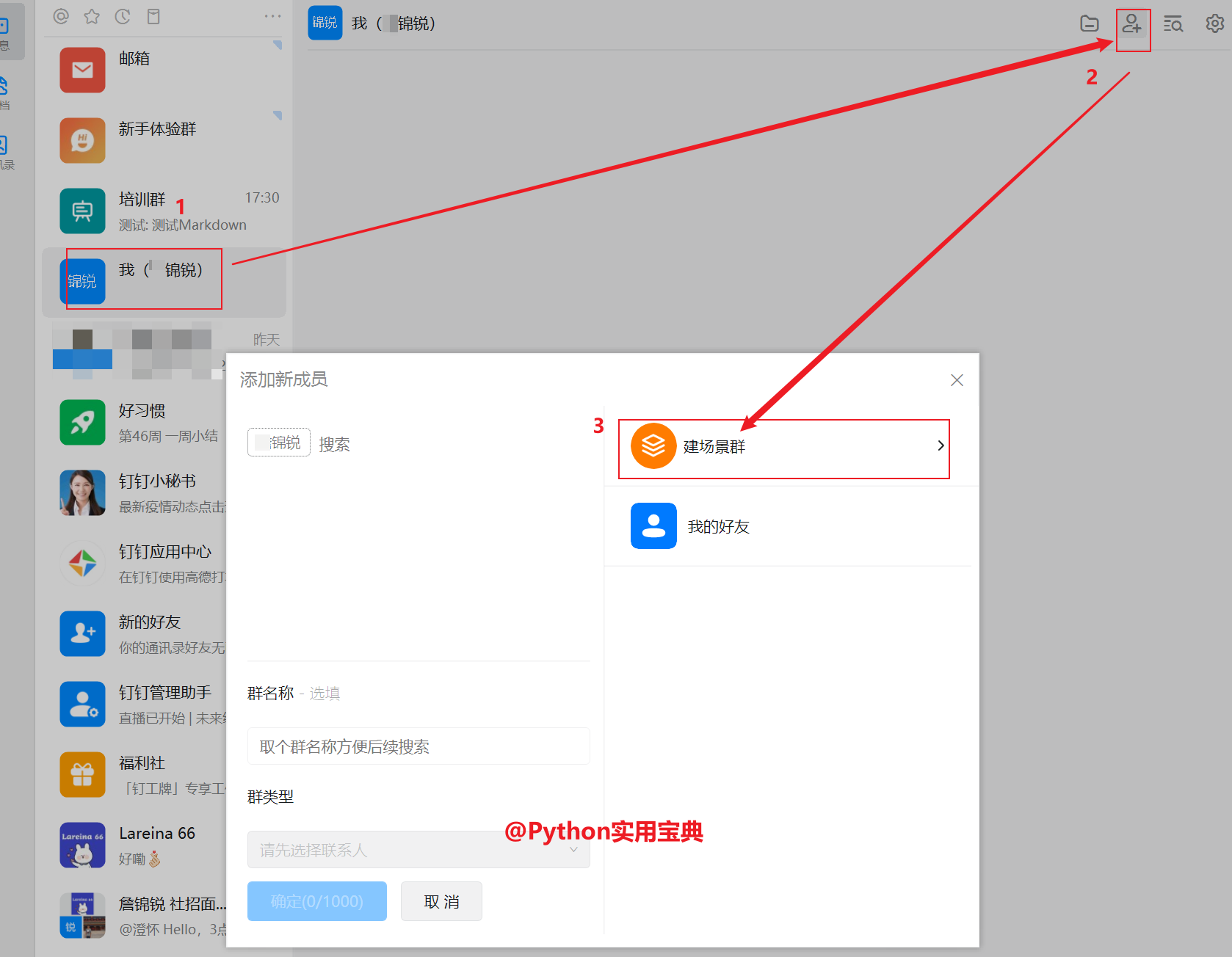Viewport: 1232px width, 957px height.
Task: Click the blue 锦锐 avatar in chat header
Action: coord(325,23)
